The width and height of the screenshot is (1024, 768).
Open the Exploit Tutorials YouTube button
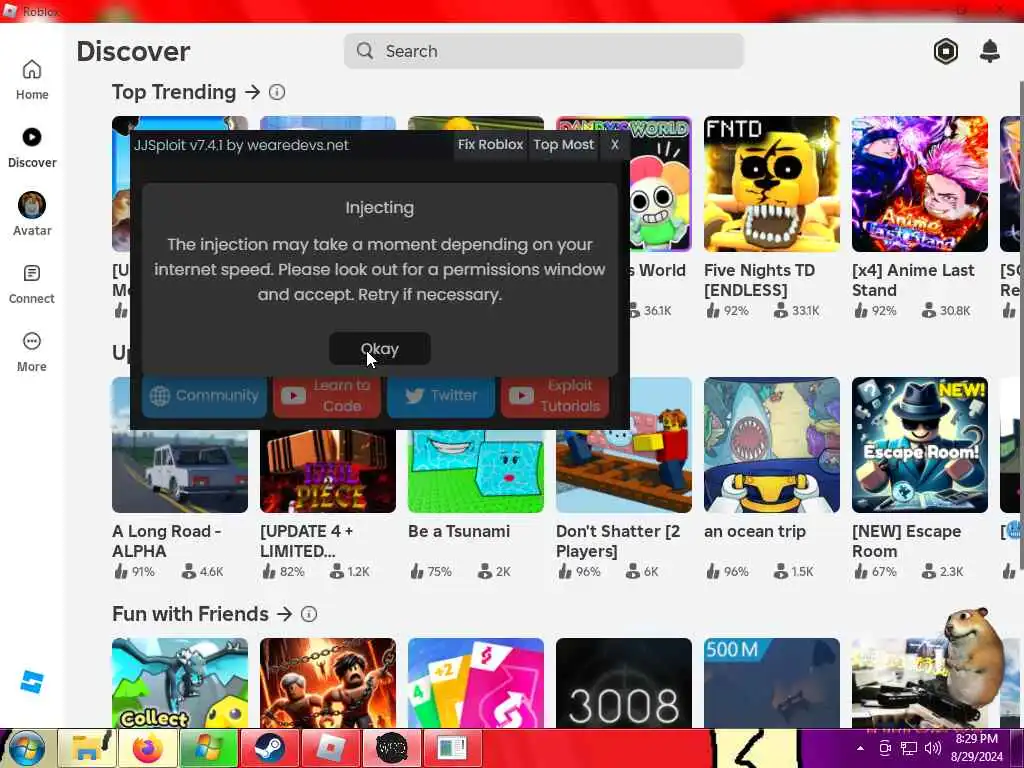click(555, 395)
